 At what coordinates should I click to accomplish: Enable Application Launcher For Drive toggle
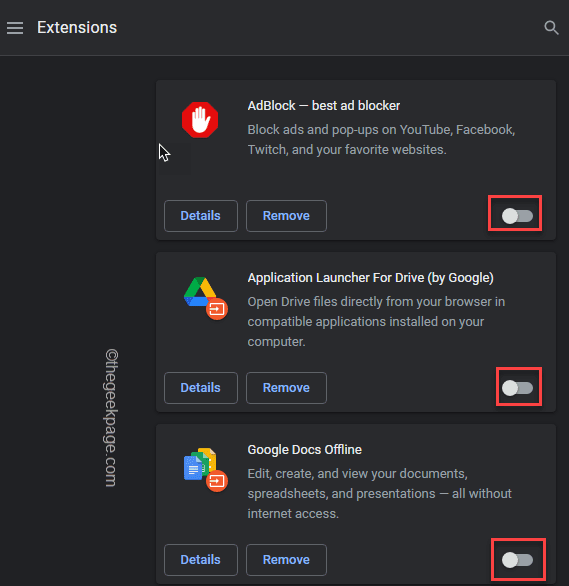517,388
